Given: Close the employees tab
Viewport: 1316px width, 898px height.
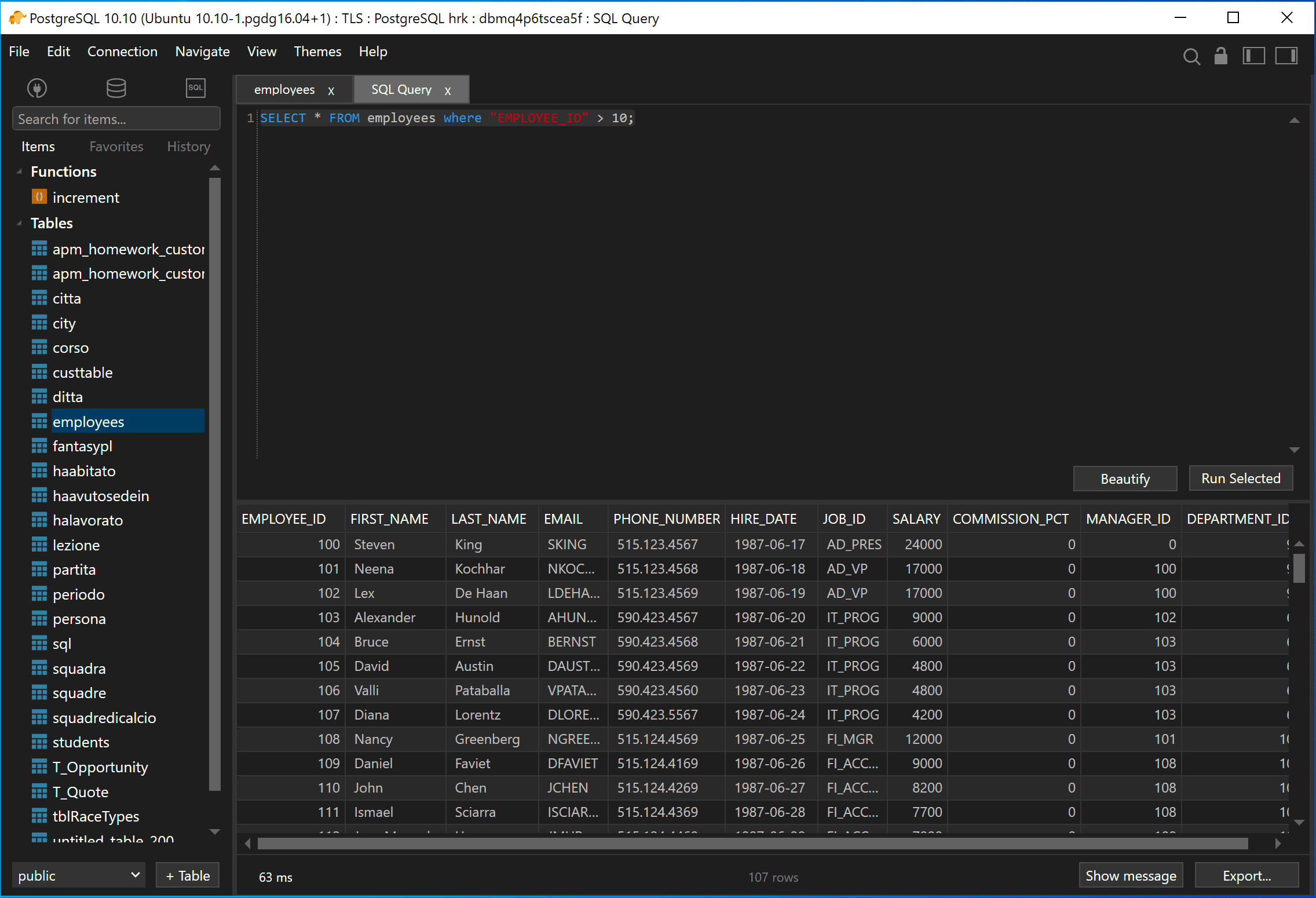Looking at the screenshot, I should coord(331,91).
